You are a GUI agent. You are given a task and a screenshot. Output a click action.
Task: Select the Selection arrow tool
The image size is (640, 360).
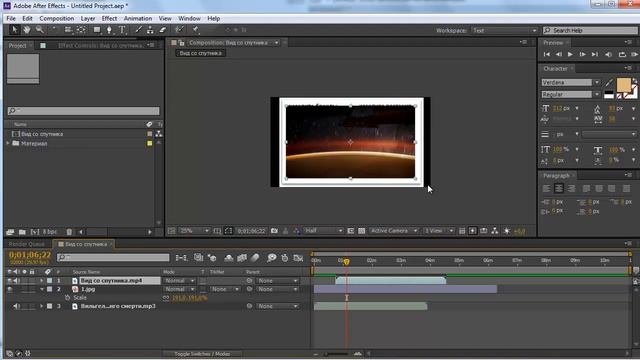[14, 29]
